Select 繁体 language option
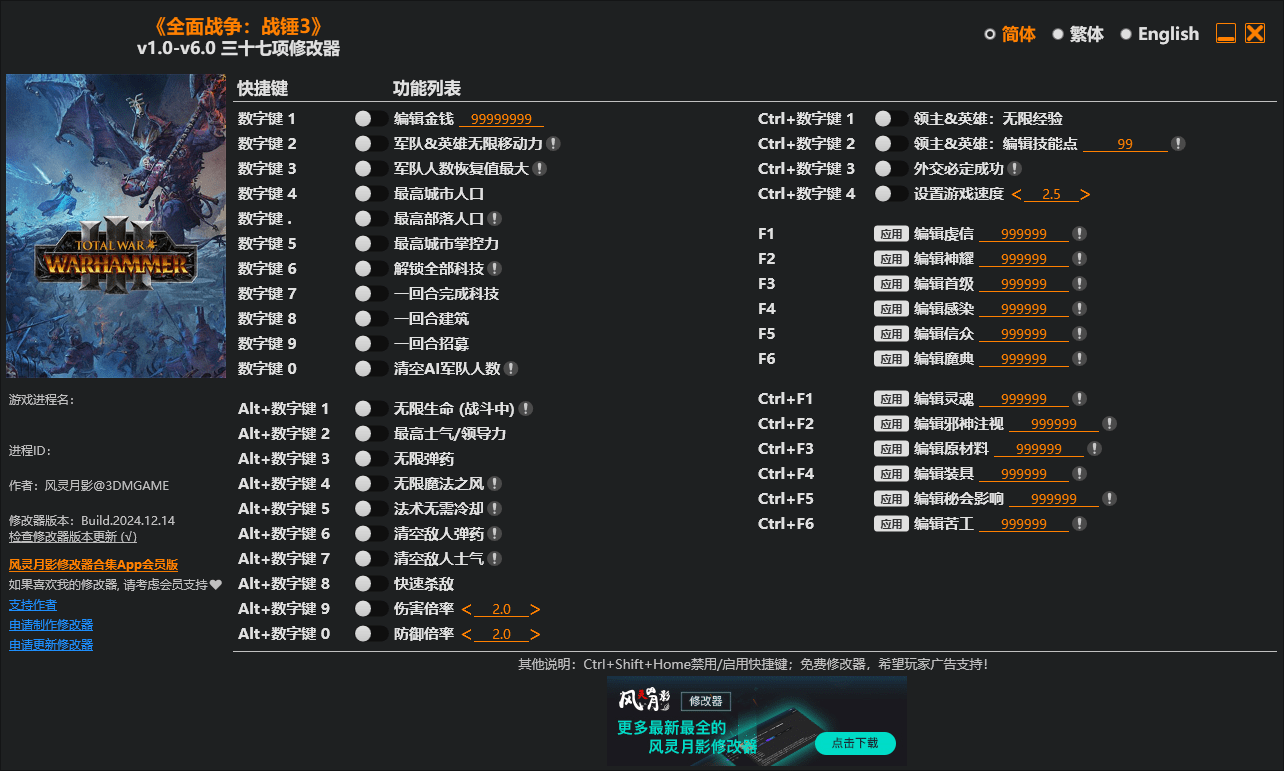Screen dimensions: 1284x771 tap(1078, 34)
